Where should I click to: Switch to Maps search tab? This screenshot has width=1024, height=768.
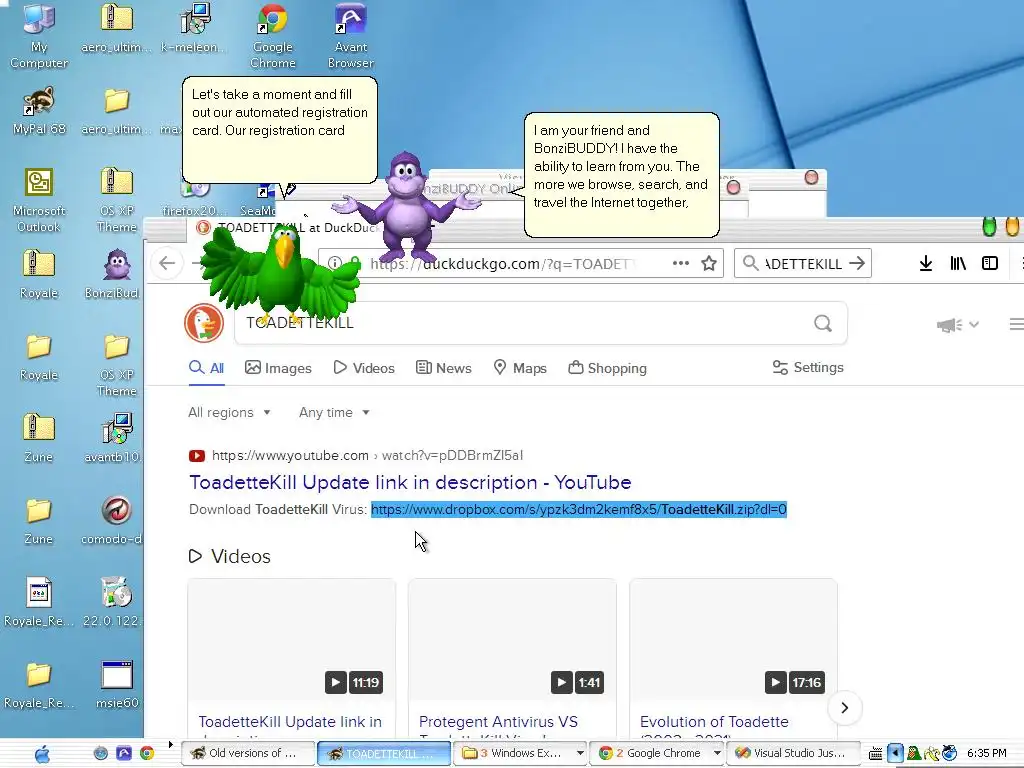coord(520,368)
